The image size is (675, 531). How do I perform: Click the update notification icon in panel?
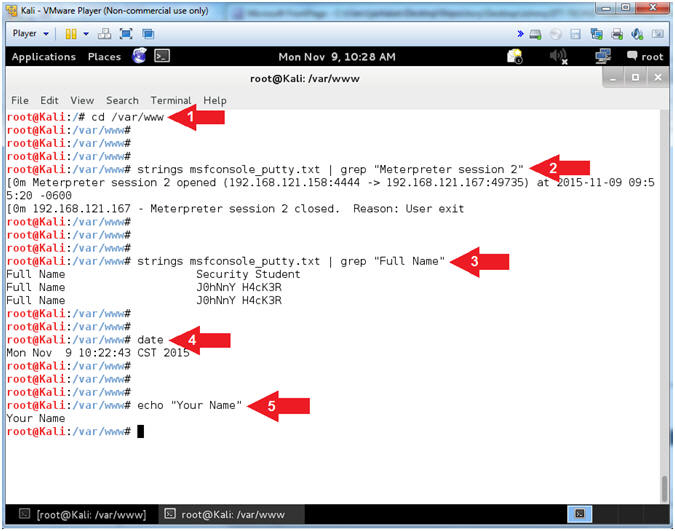tap(515, 56)
